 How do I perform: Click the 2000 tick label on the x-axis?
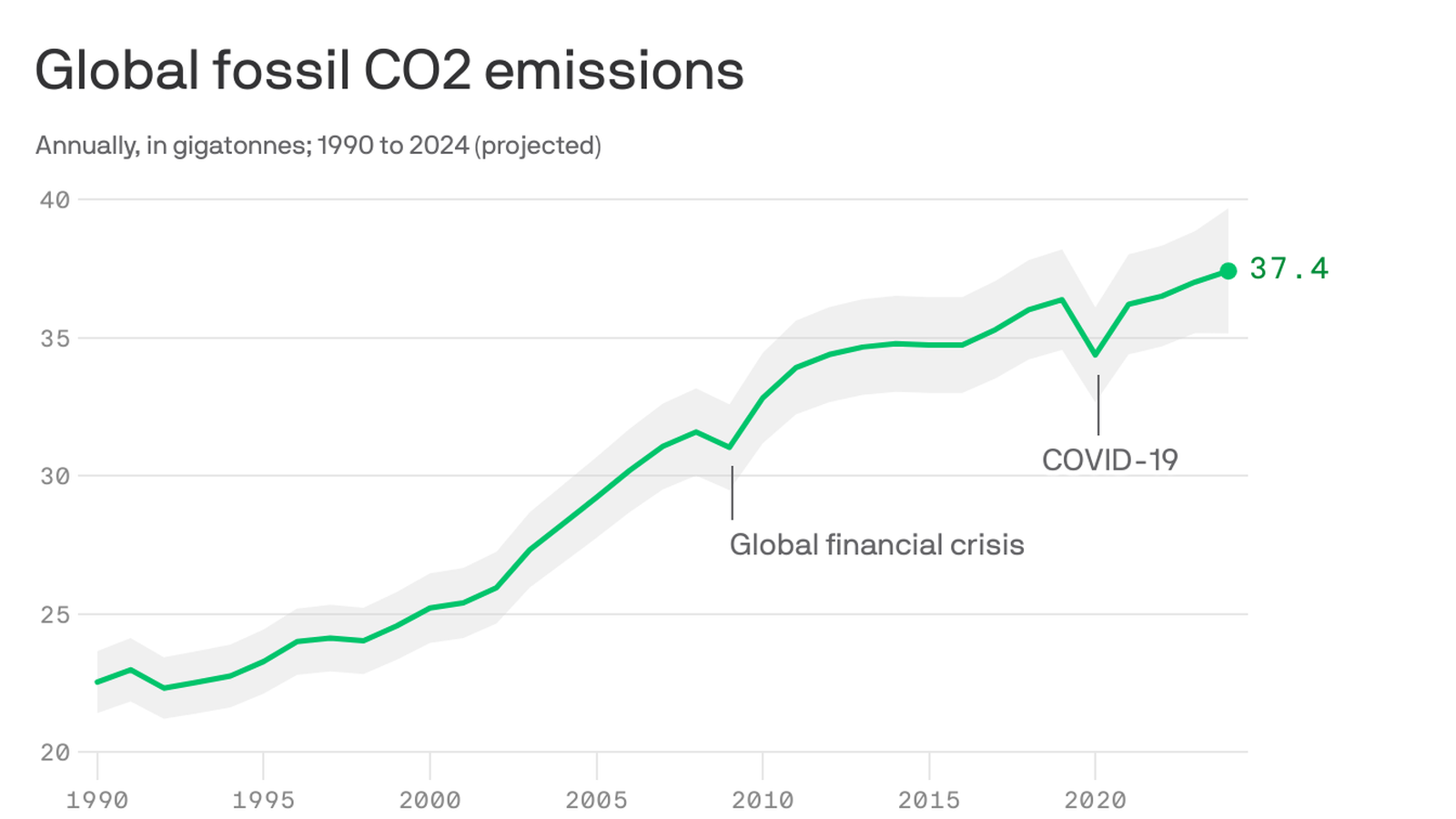click(430, 800)
